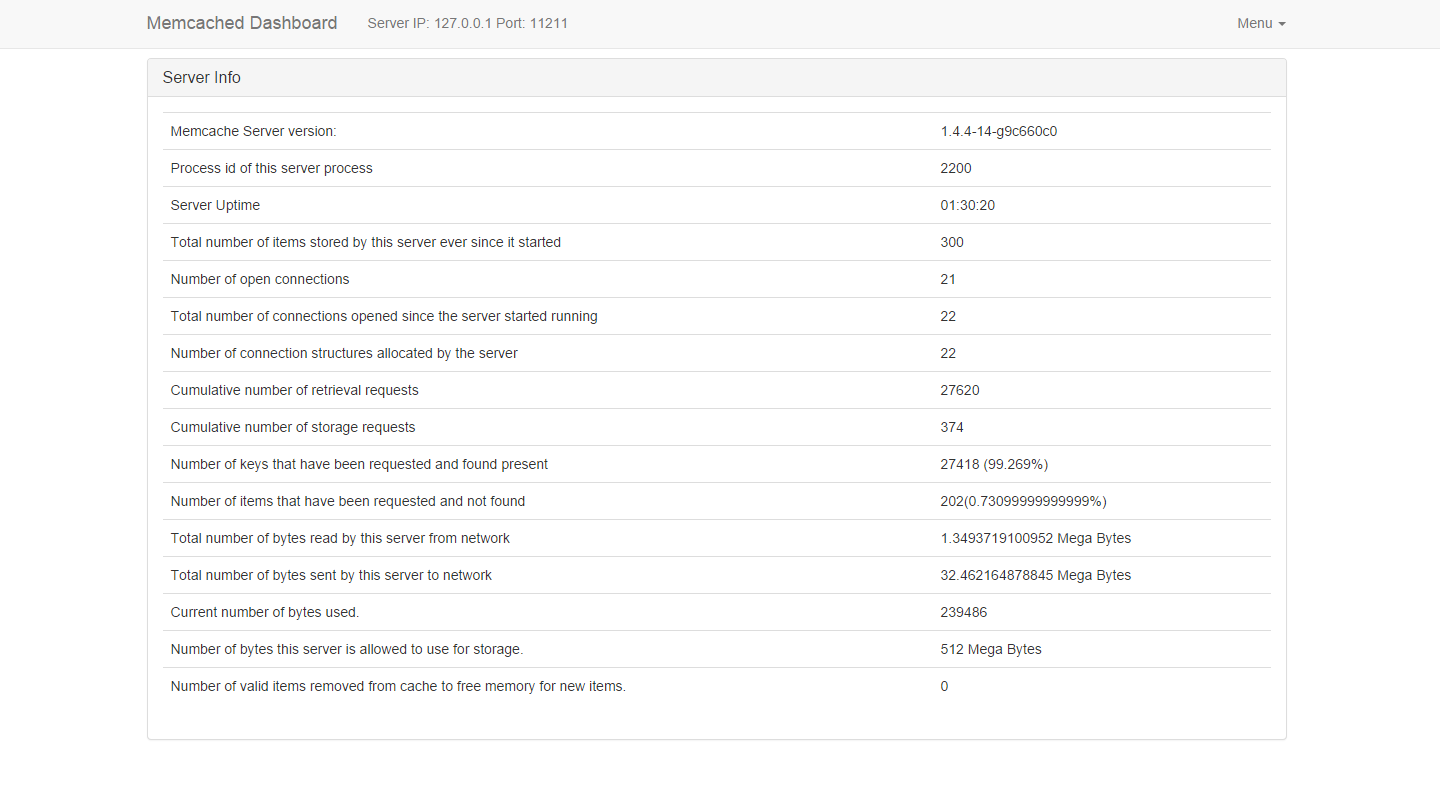Select the Server IP and Port text
Screen dimensions: 1440x790
click(x=468, y=23)
